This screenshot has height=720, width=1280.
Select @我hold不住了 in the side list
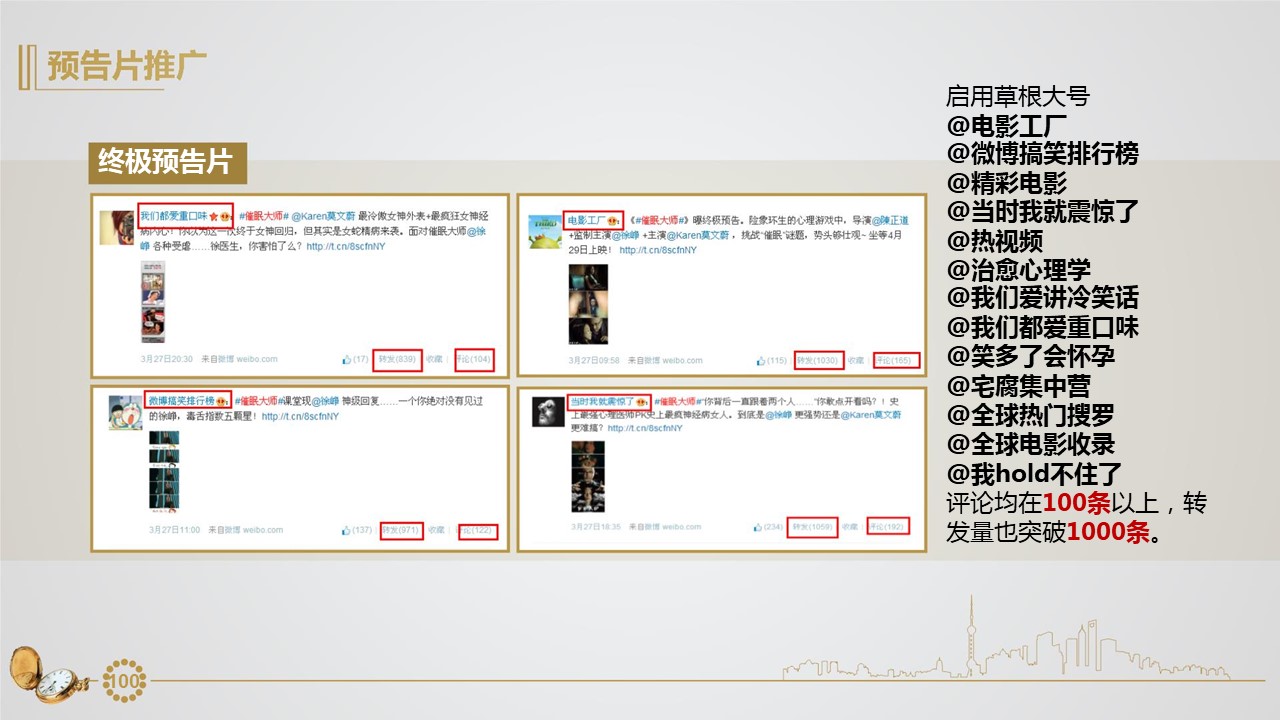click(1034, 473)
